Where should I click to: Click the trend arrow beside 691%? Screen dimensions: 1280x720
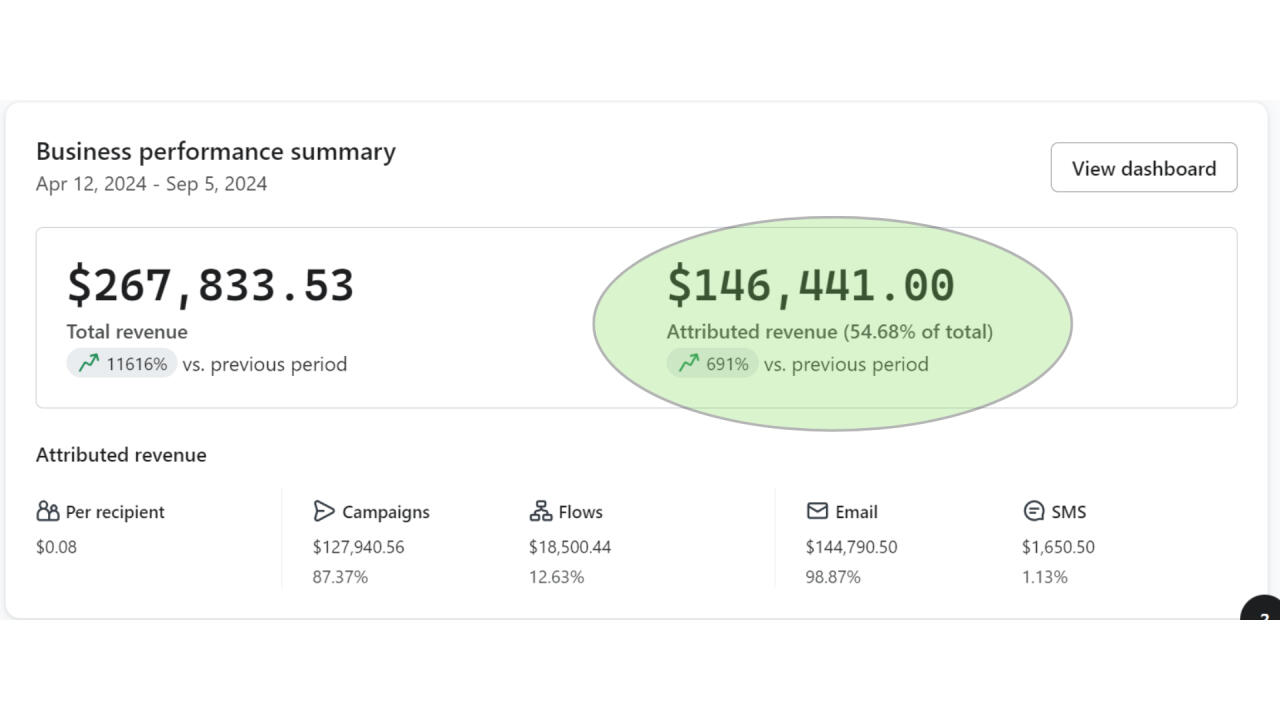pos(688,364)
